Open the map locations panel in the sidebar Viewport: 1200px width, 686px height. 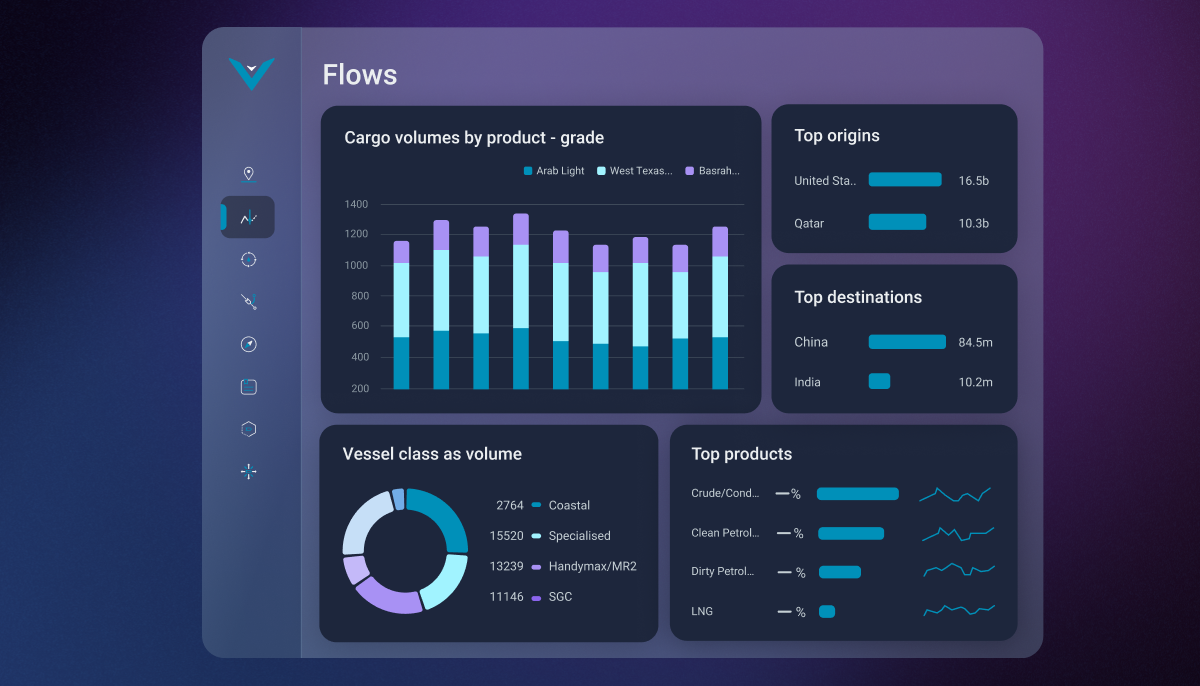point(248,173)
